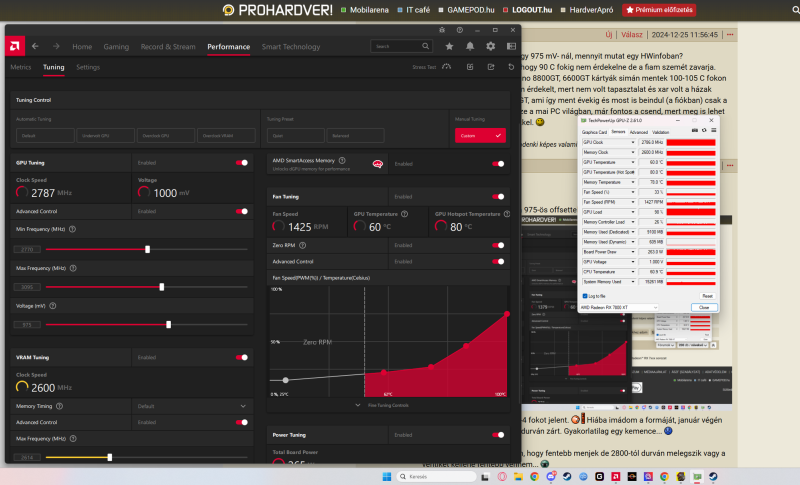Switch to the Gaming tab

pyautogui.click(x=116, y=46)
